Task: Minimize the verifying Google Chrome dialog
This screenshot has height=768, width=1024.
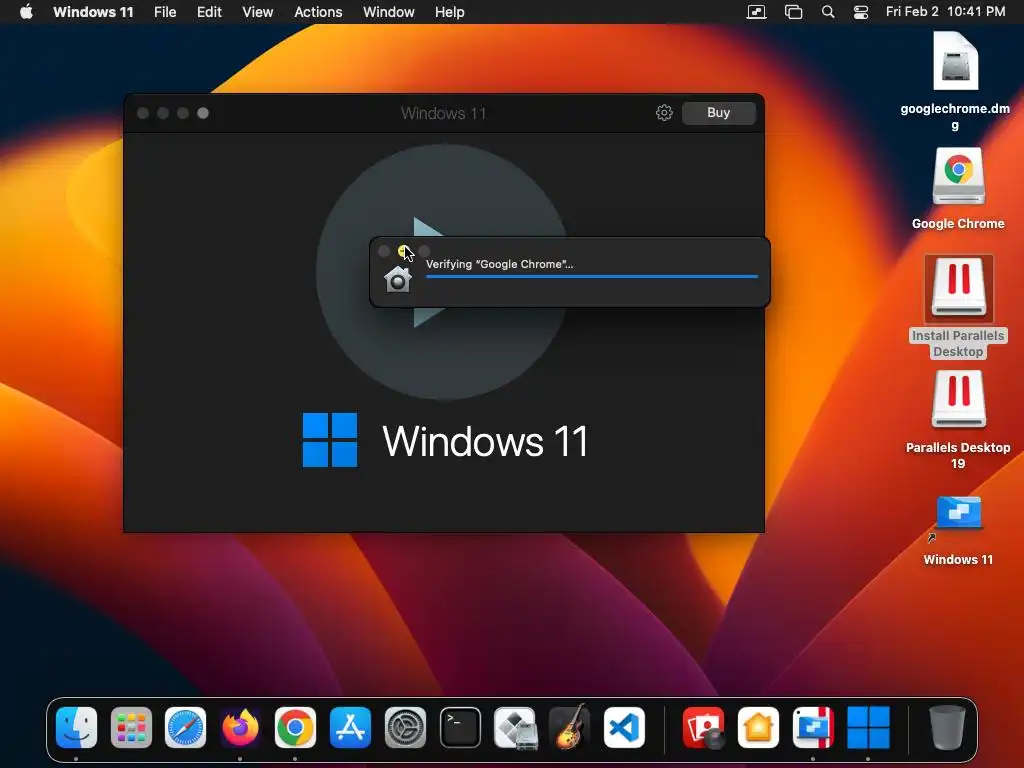Action: pos(404,251)
